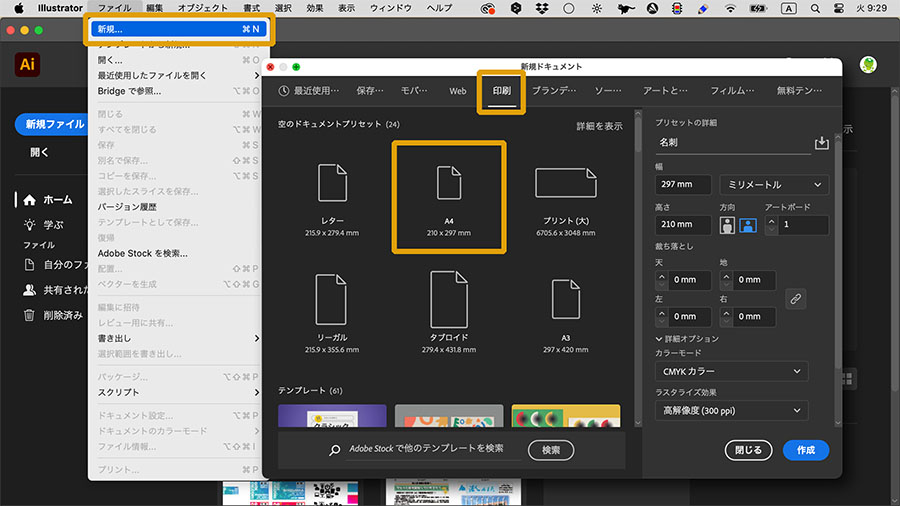Switch to the Web tab
The image size is (900, 506).
(x=457, y=91)
